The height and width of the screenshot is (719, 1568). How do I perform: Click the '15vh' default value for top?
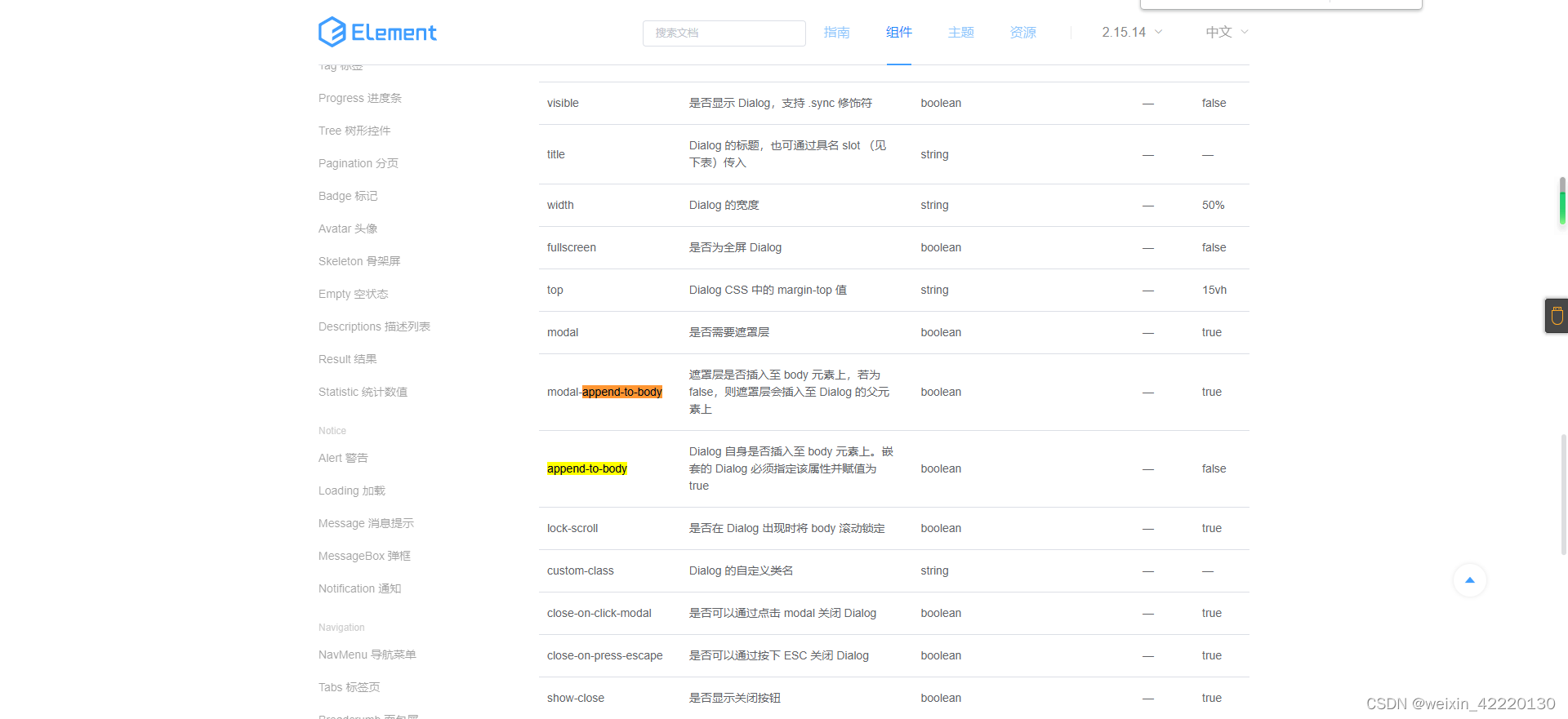coord(1214,290)
